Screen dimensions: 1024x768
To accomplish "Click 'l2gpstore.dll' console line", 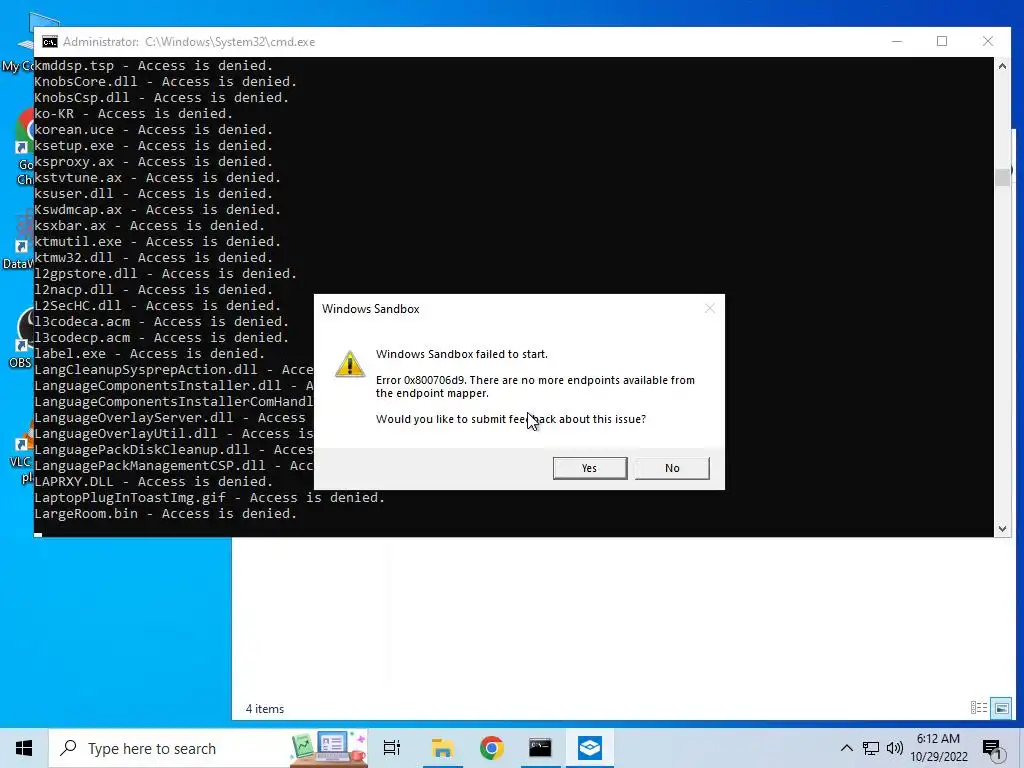I will (x=165, y=274).
